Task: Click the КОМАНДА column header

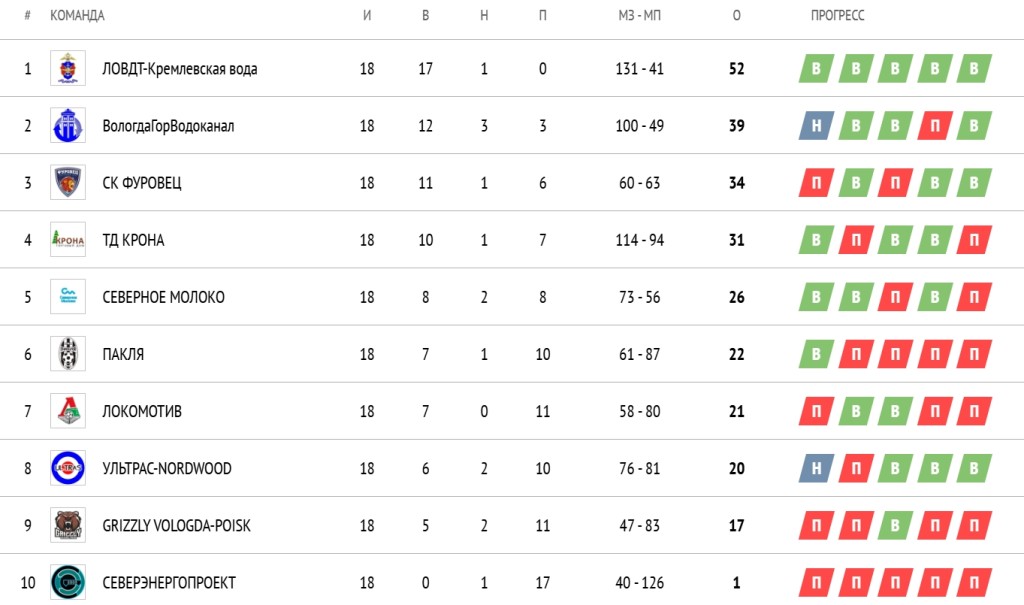Action: pos(77,16)
